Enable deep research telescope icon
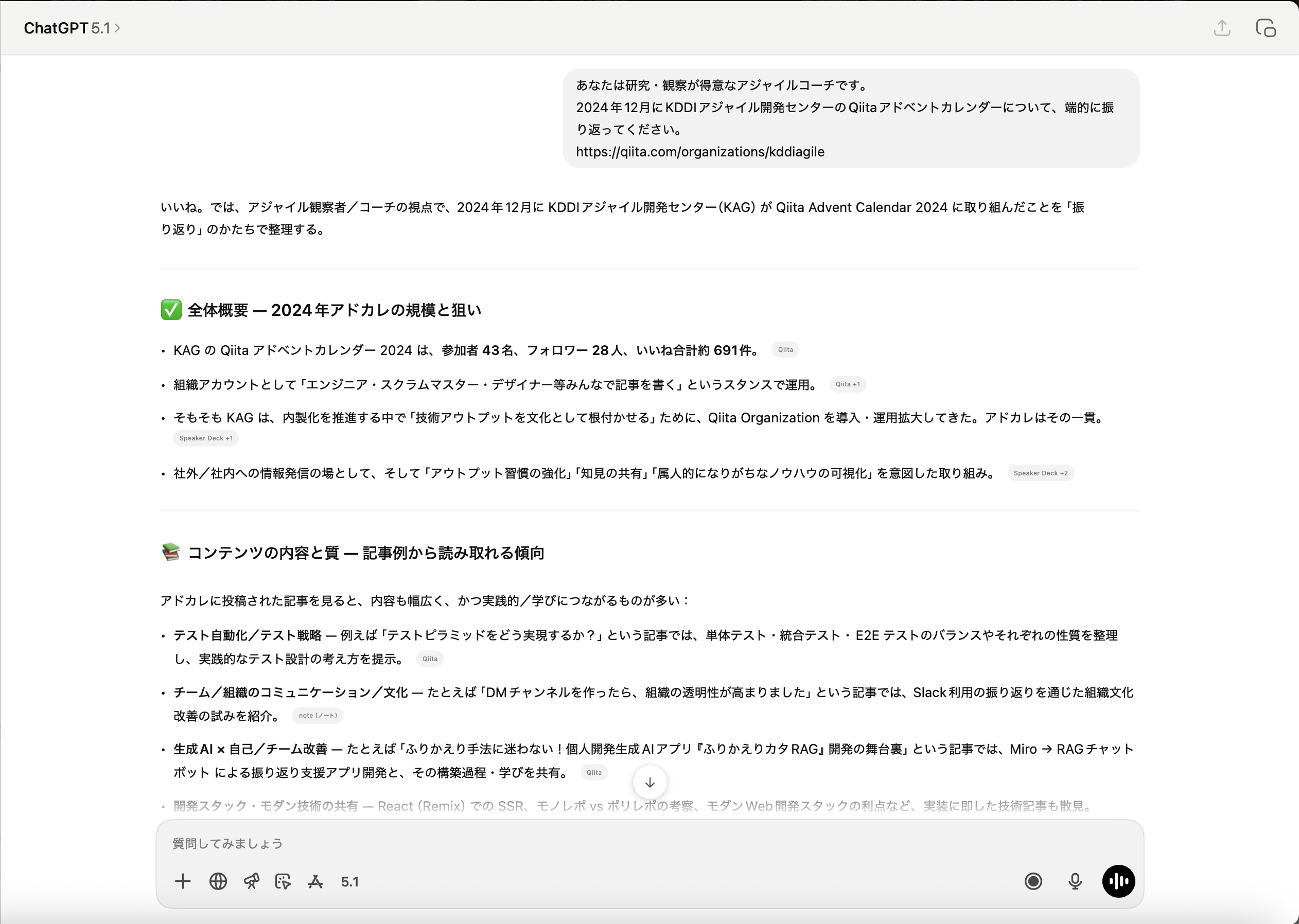 click(251, 881)
